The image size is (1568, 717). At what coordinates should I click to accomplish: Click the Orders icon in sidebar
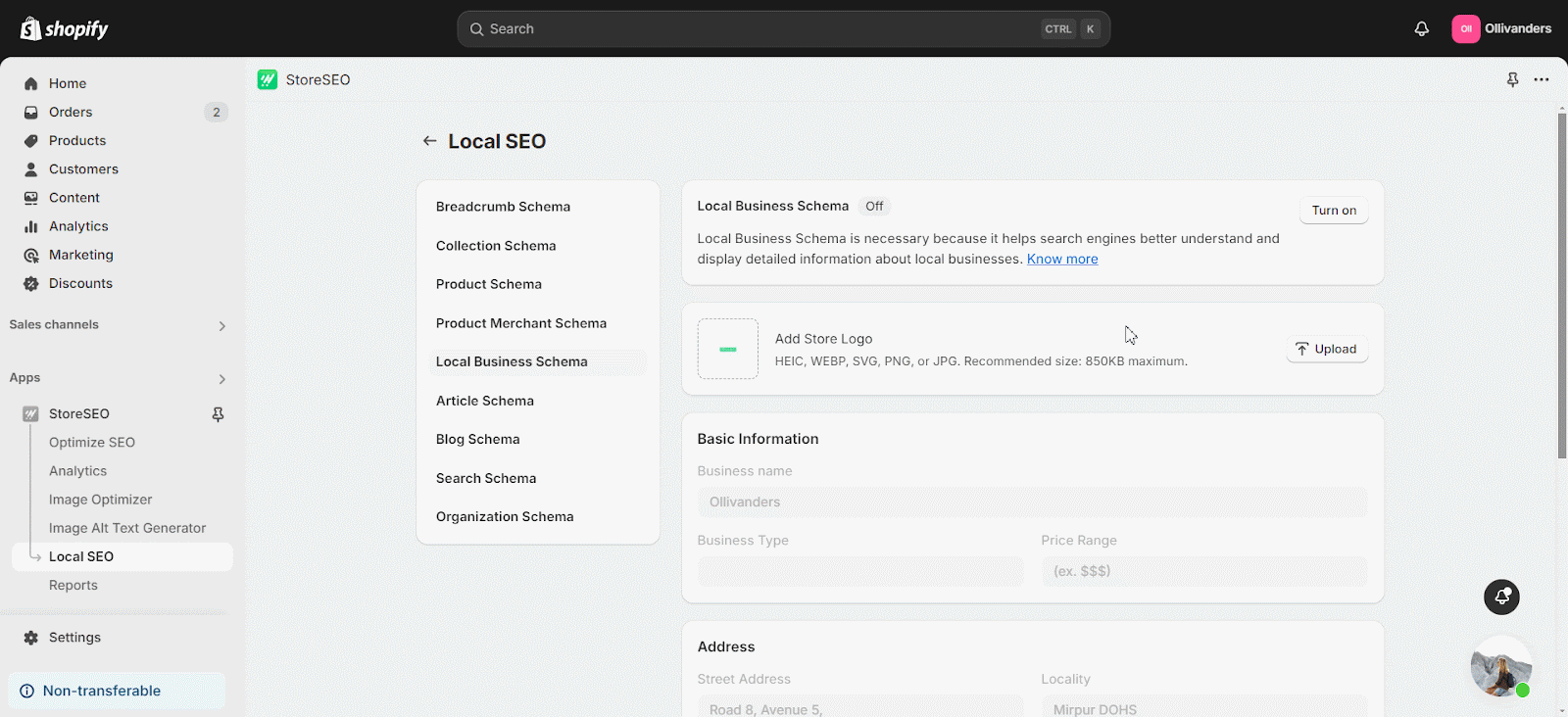point(30,112)
